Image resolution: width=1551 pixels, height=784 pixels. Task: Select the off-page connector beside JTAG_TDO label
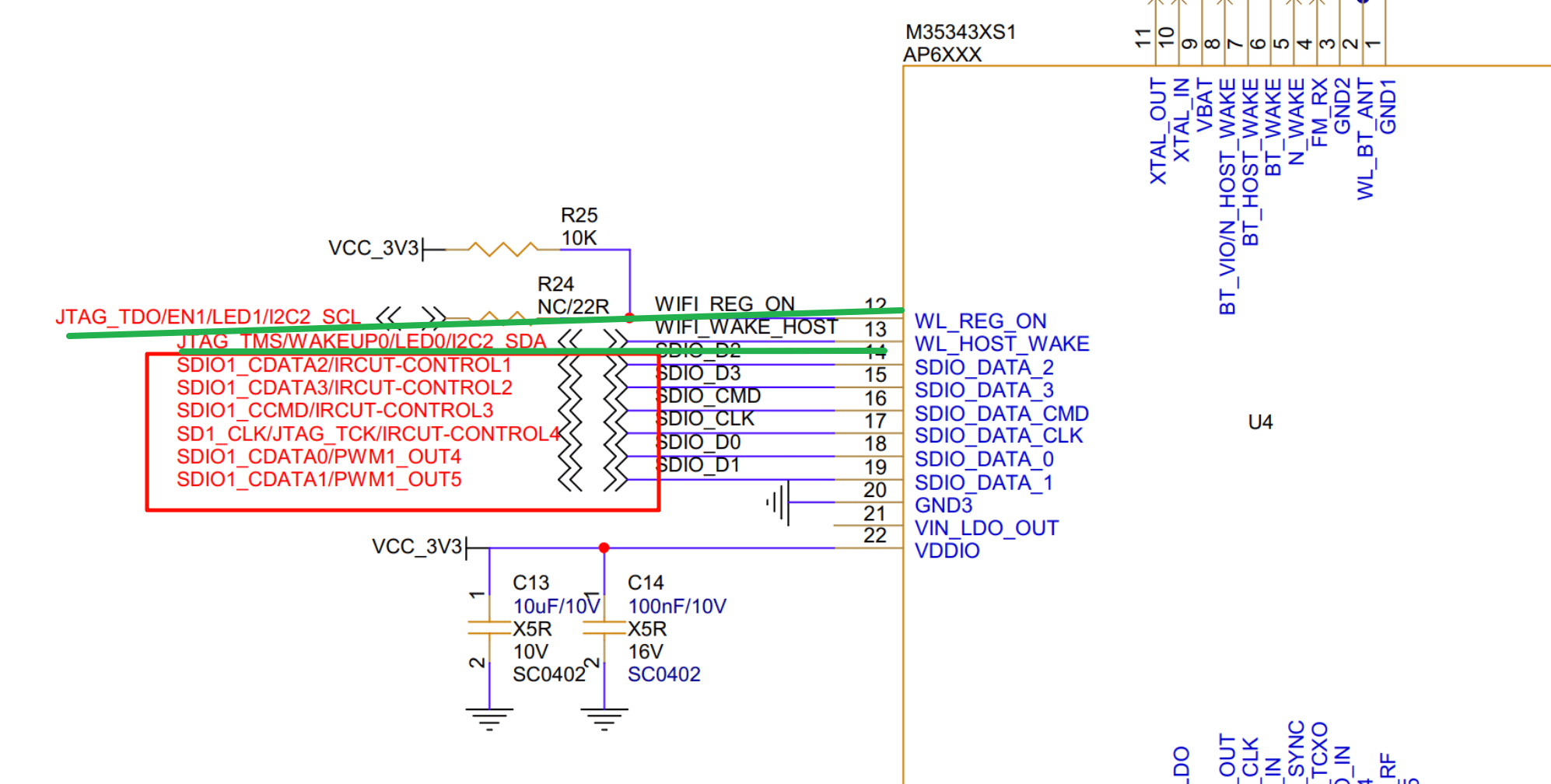pos(411,317)
